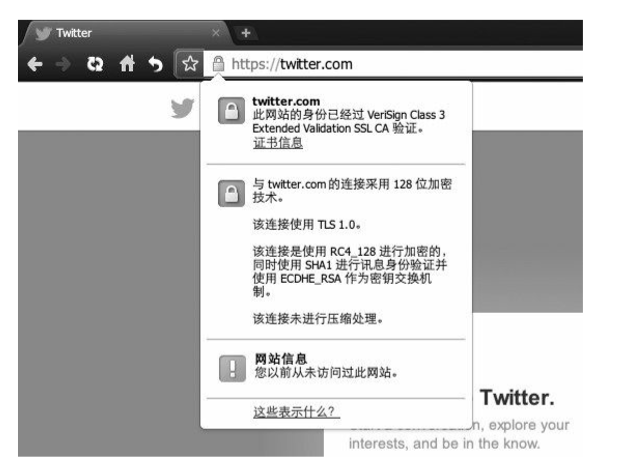The height and width of the screenshot is (473, 638).
Task: Select the Twitter tab
Action: pos(126,33)
